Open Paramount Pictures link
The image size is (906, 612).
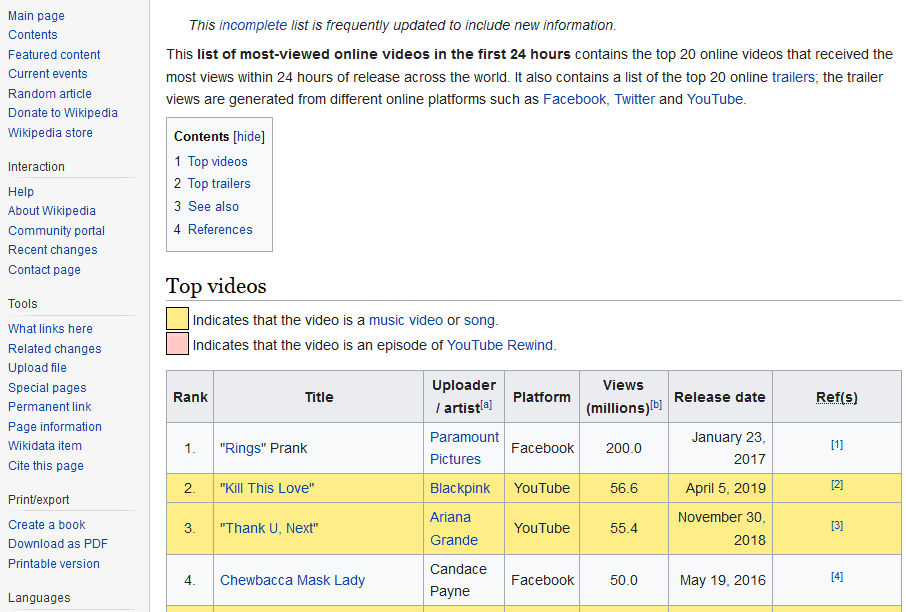pyautogui.click(x=464, y=448)
